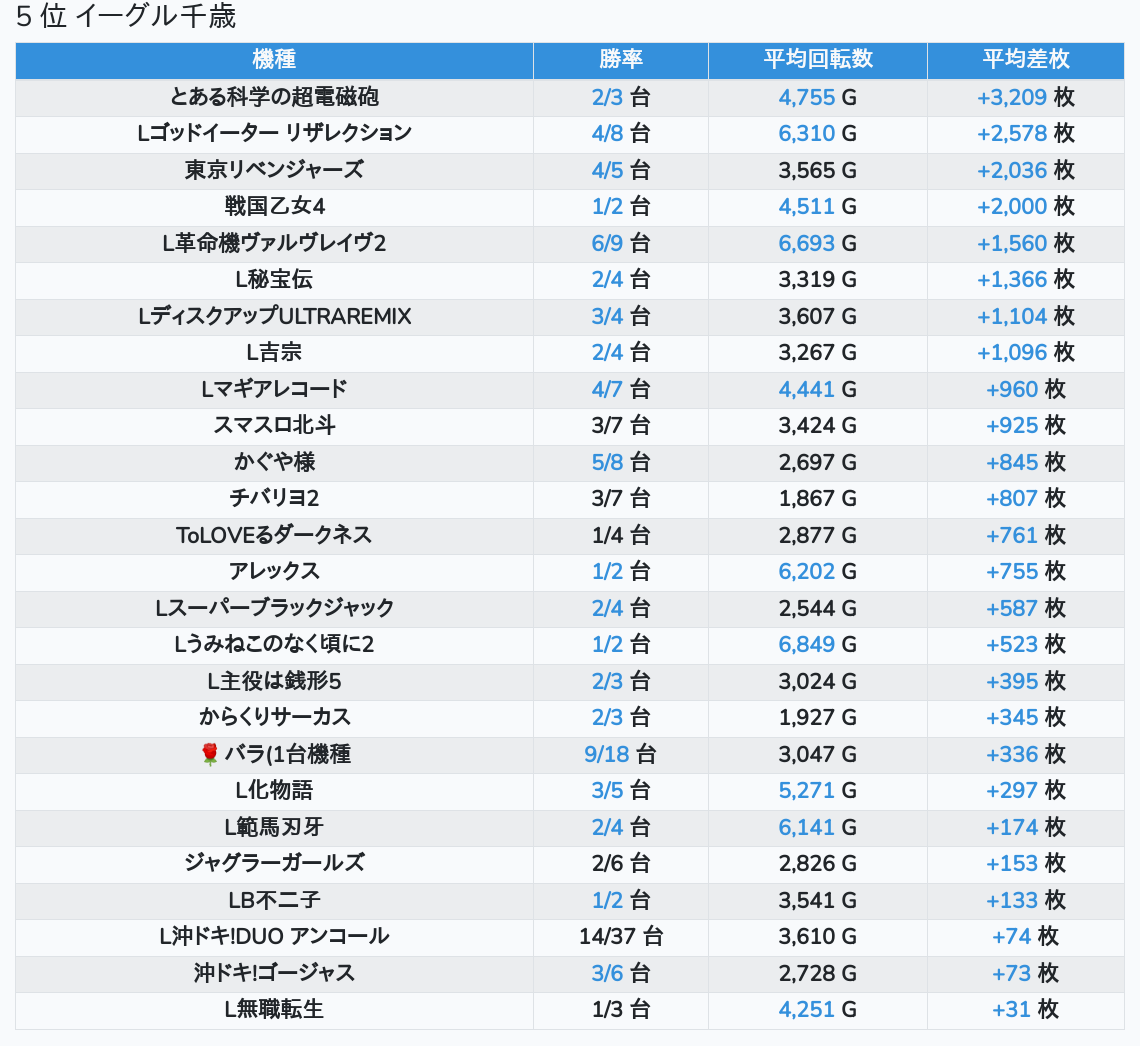Viewport: 1140px width, 1046px height.
Task: Click the 9/18 win rate value
Action: point(606,754)
